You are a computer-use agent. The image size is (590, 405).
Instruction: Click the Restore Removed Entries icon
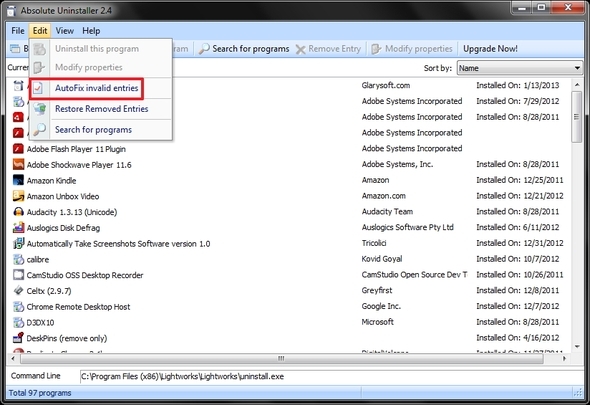pyautogui.click(x=39, y=109)
